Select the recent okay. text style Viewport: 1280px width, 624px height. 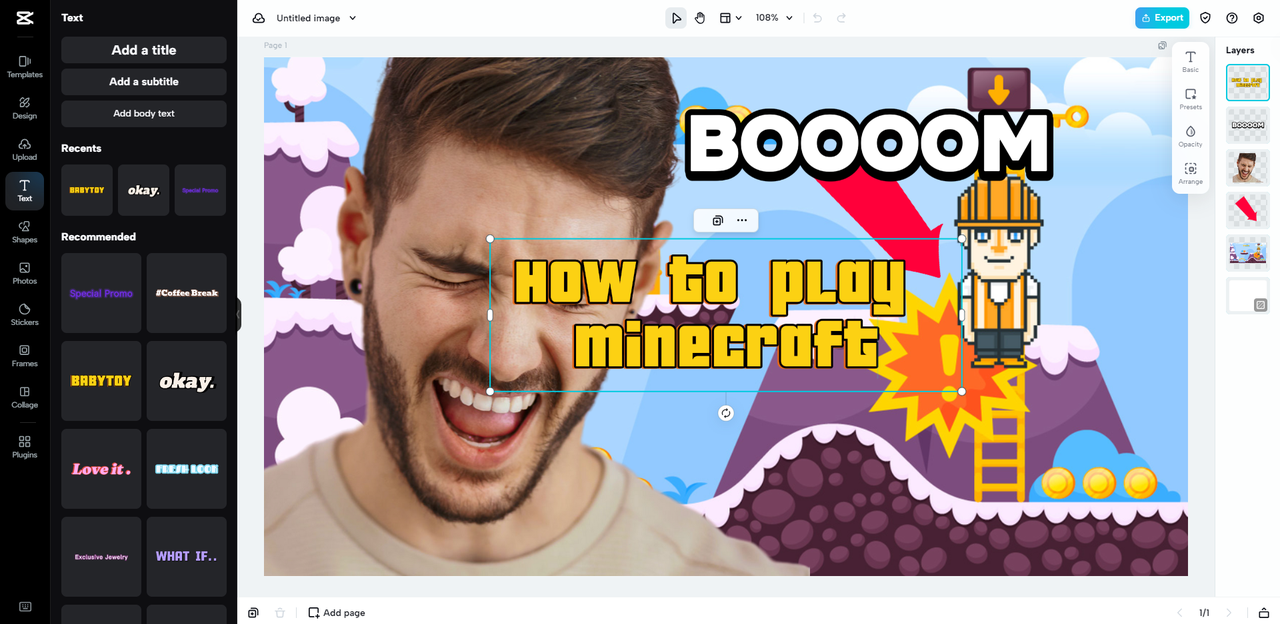tap(144, 190)
